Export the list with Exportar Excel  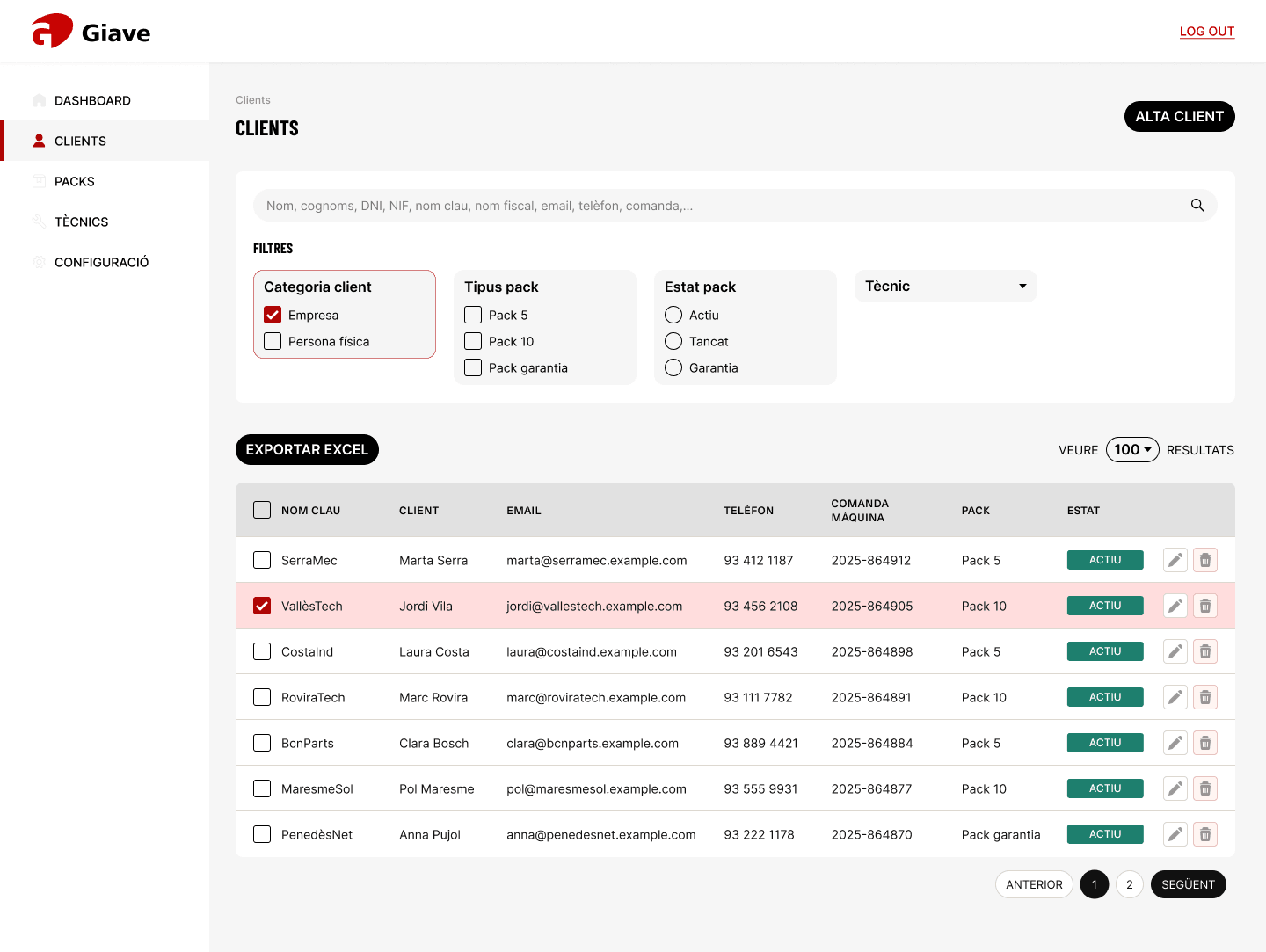(307, 449)
